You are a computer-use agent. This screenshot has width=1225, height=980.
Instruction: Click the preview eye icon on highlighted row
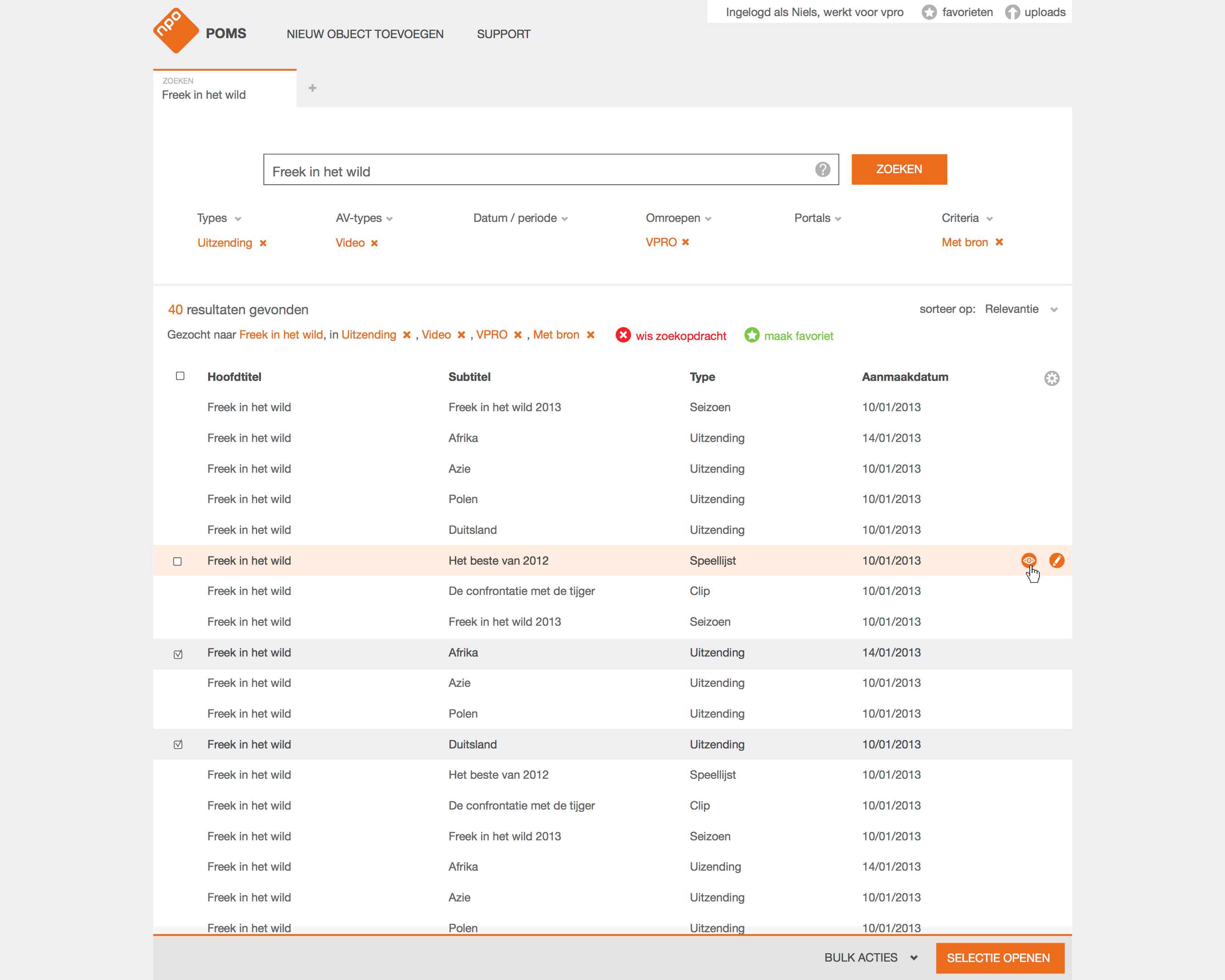(1028, 560)
